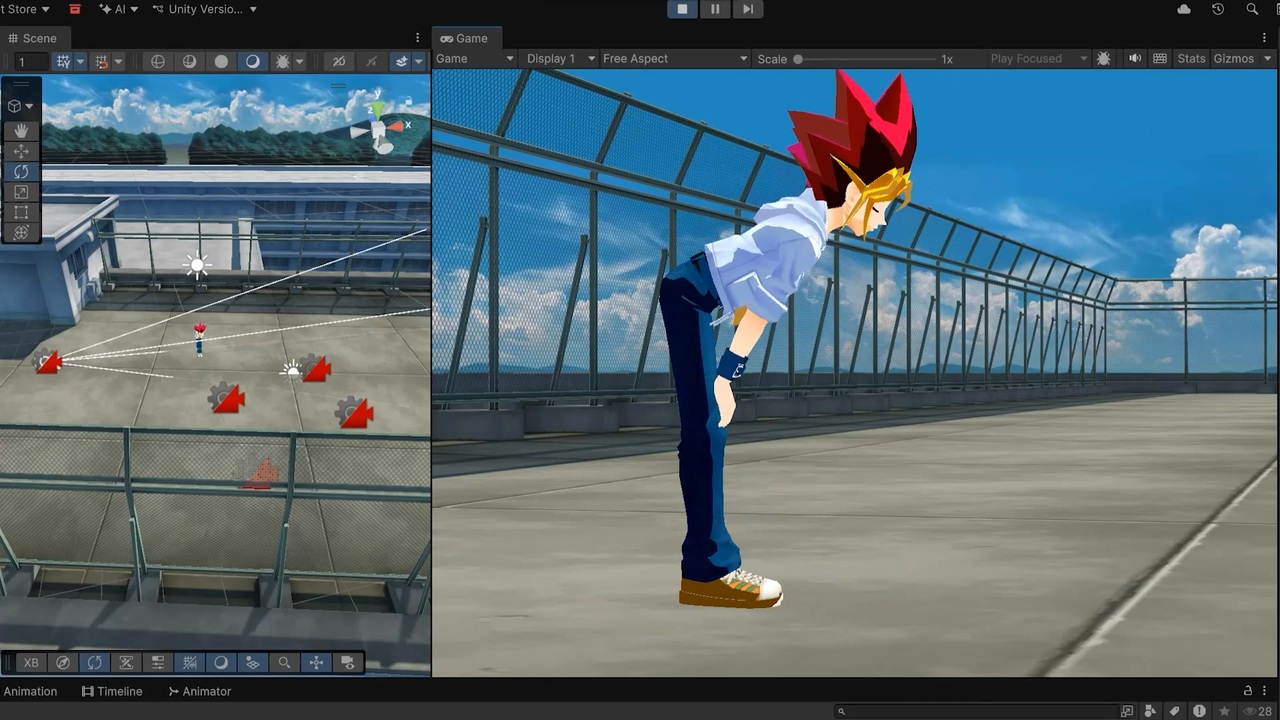Pause the running game

[715, 9]
